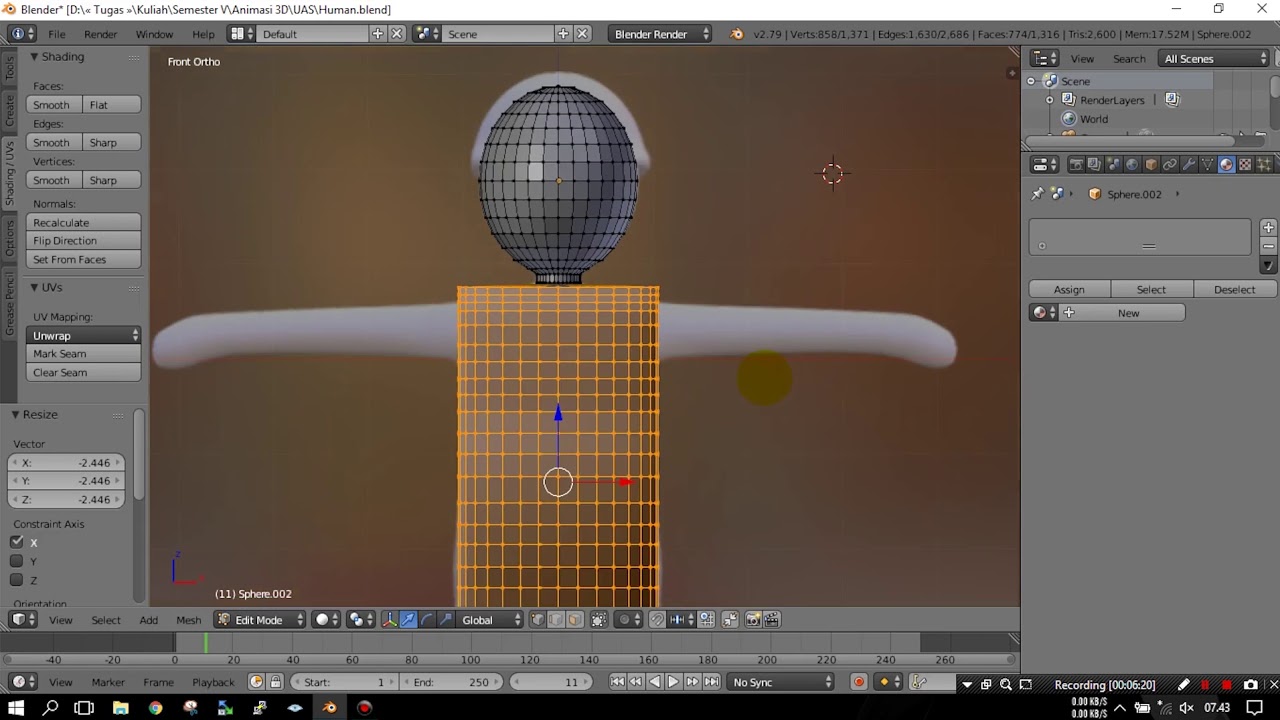This screenshot has width=1280, height=720.
Task: Open the Modifiers tab (wrench icon)
Action: 1189,164
